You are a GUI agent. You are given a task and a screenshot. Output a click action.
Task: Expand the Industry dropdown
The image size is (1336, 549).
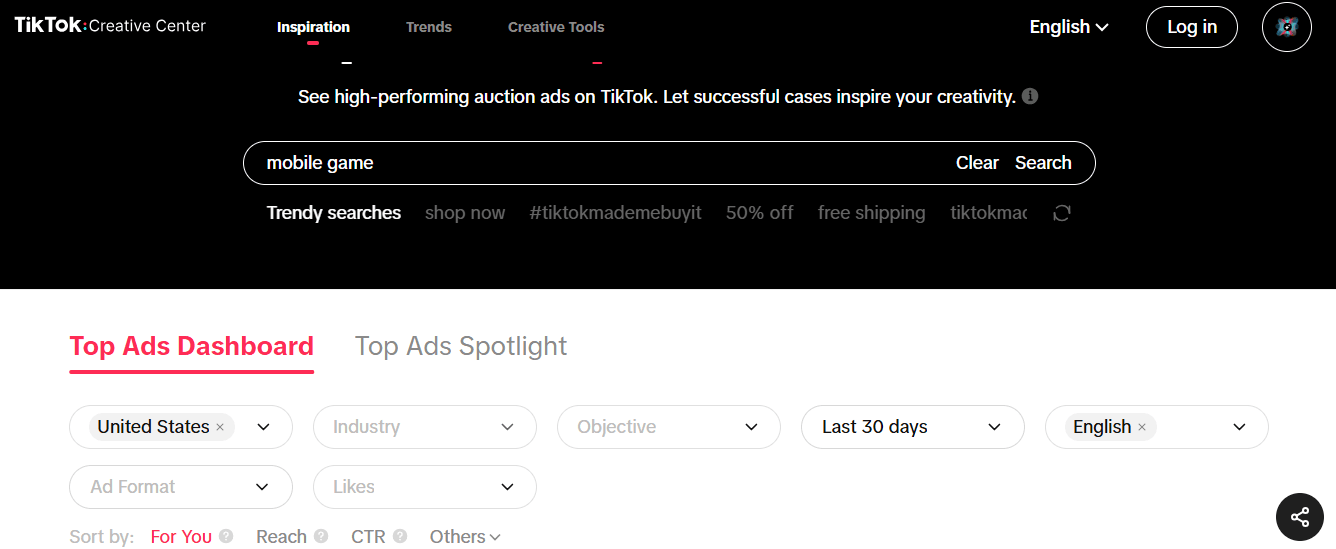(424, 427)
